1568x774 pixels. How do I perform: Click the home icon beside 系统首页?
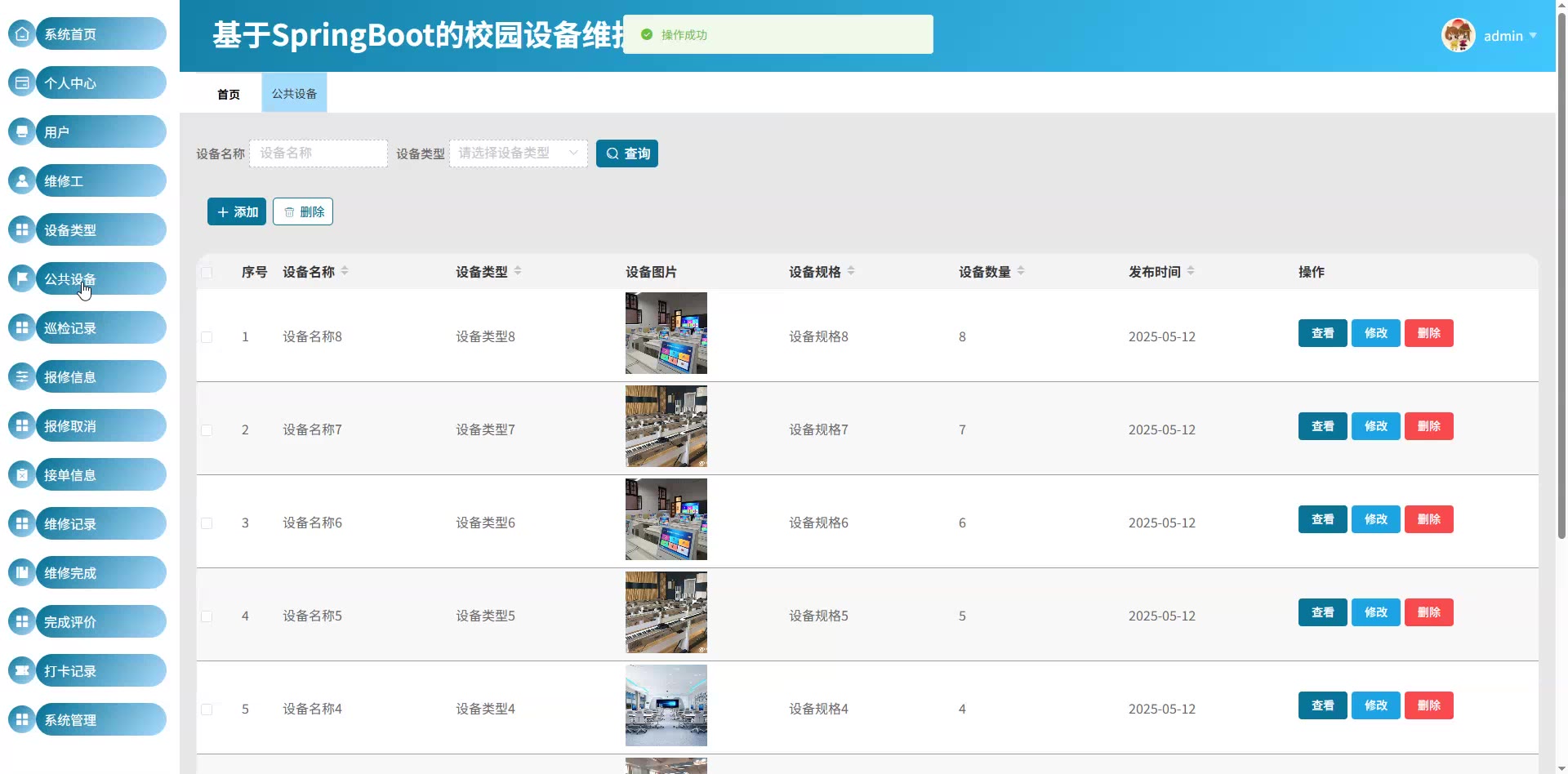[22, 33]
